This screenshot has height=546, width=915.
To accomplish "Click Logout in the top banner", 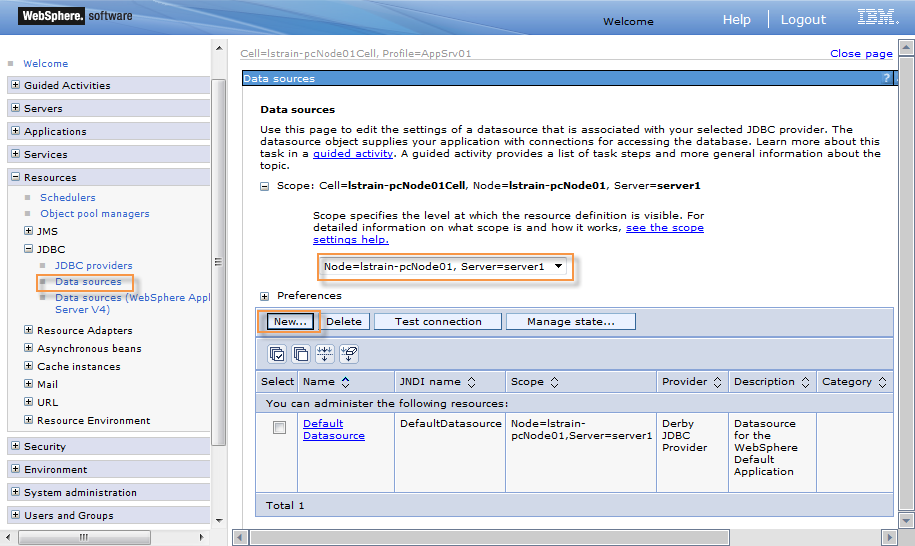I will (x=803, y=19).
